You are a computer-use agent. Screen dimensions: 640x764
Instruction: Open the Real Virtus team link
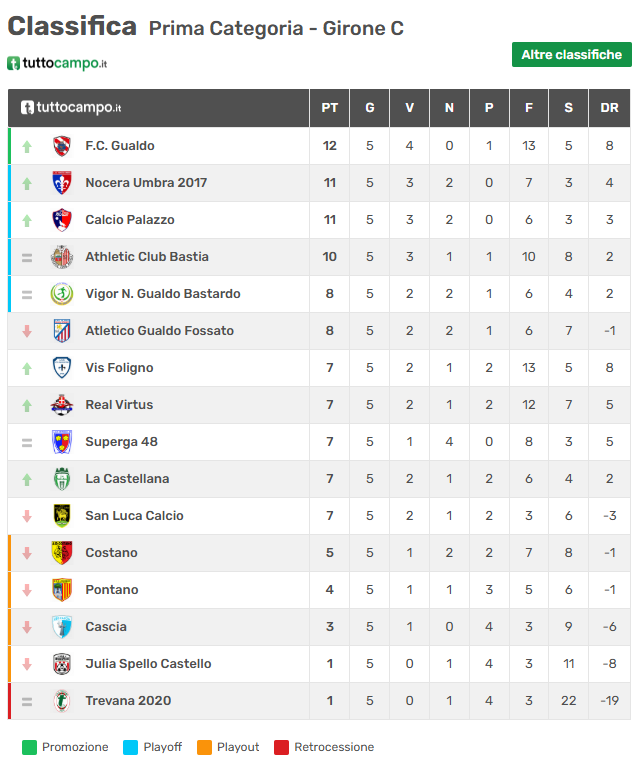point(119,405)
